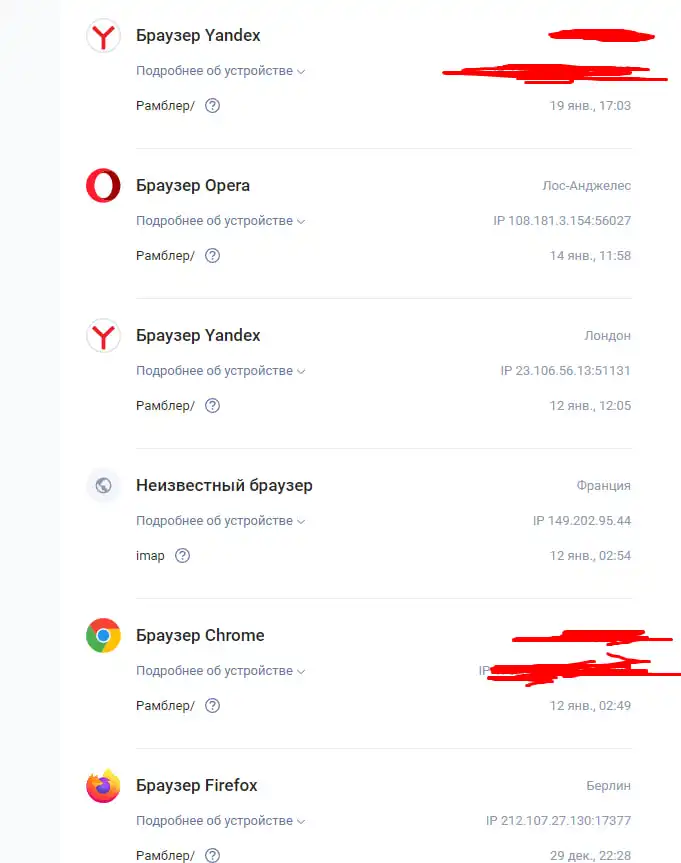Screen dimensions: 681x863
Task: Expand device details for London Yandex session
Action: (220, 371)
